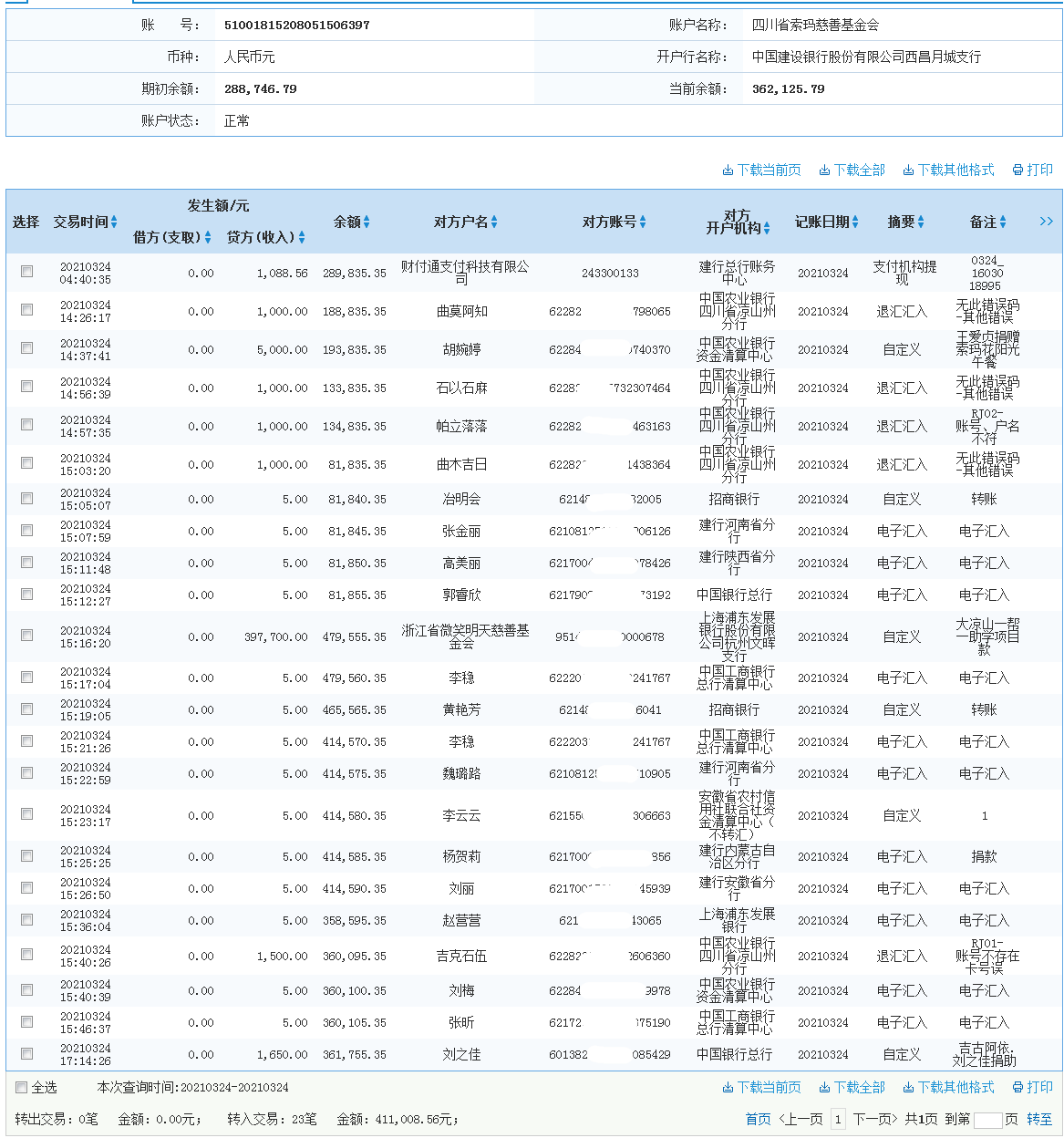Check the checkbox on the 浙江省微笑明天慈善基金会 row

click(26, 636)
